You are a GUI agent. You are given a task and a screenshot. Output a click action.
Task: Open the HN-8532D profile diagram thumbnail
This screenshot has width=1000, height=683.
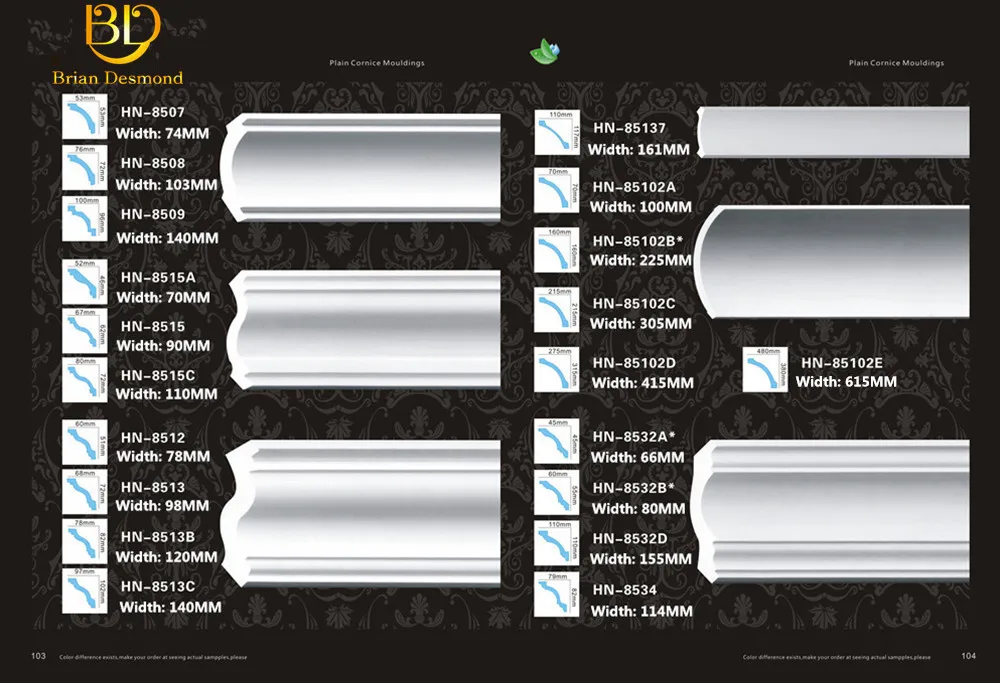click(557, 543)
